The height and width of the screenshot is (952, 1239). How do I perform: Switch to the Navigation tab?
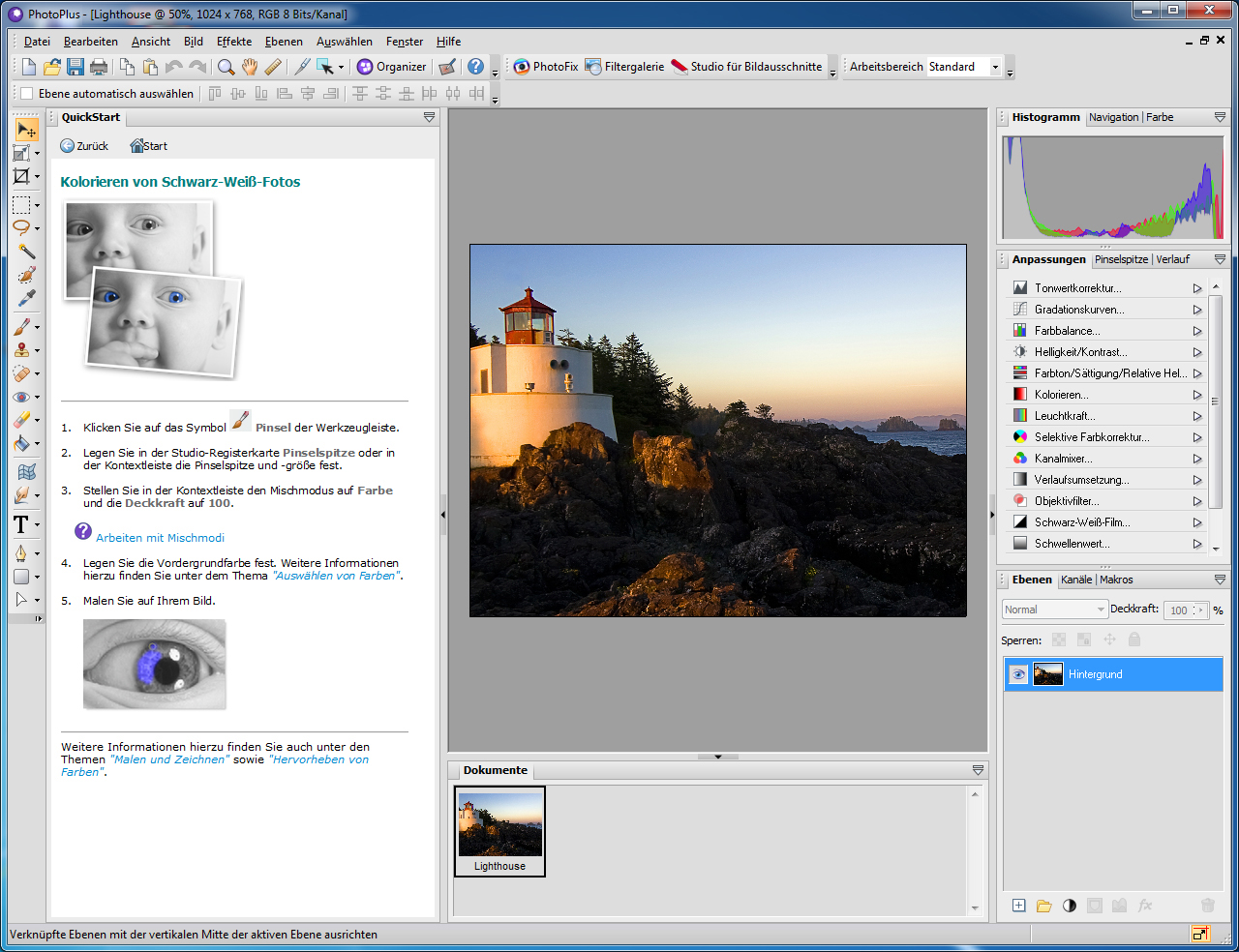point(1113,117)
